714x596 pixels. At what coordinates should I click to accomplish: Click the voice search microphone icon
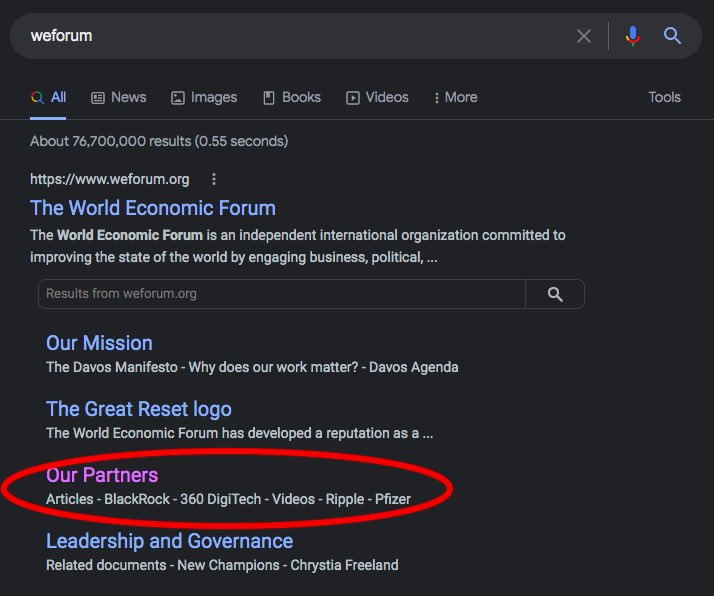pyautogui.click(x=632, y=36)
